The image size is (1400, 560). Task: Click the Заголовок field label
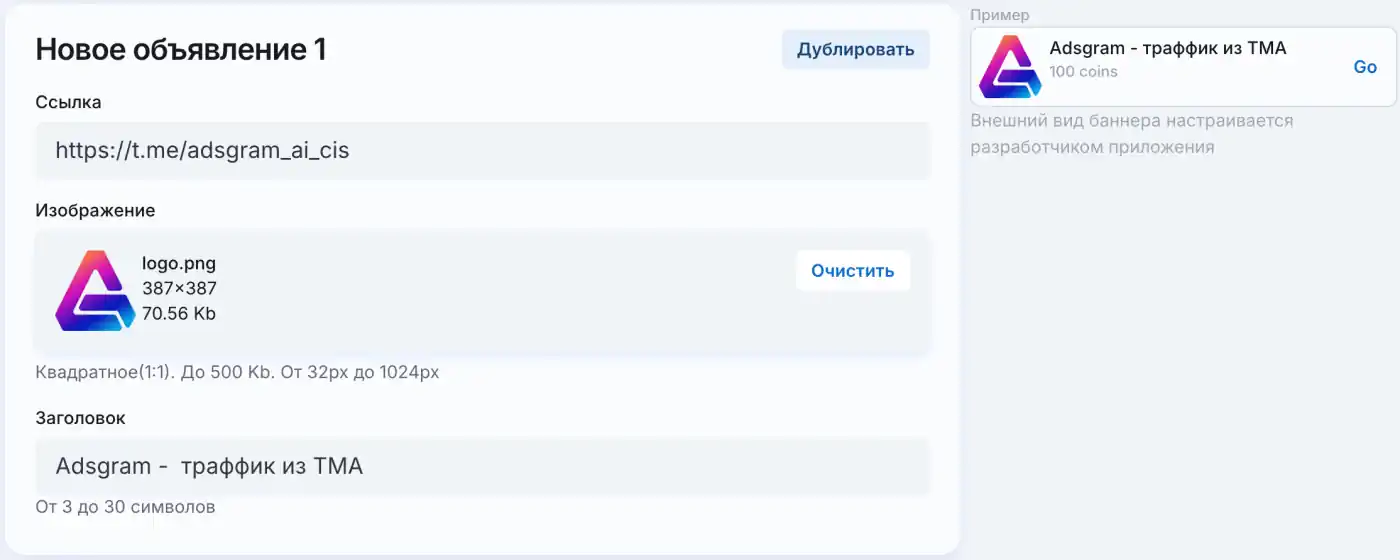80,418
